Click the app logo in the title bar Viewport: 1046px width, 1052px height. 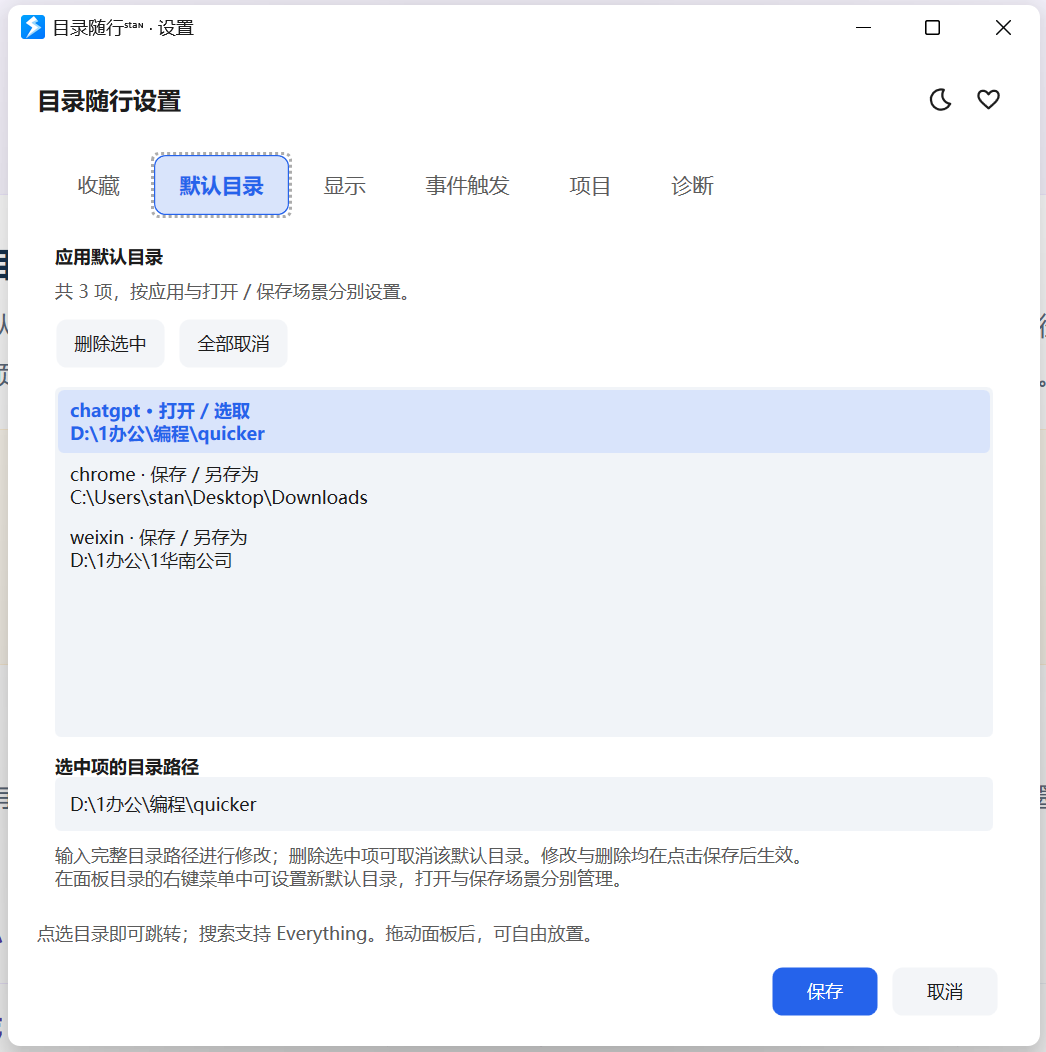[x=32, y=28]
